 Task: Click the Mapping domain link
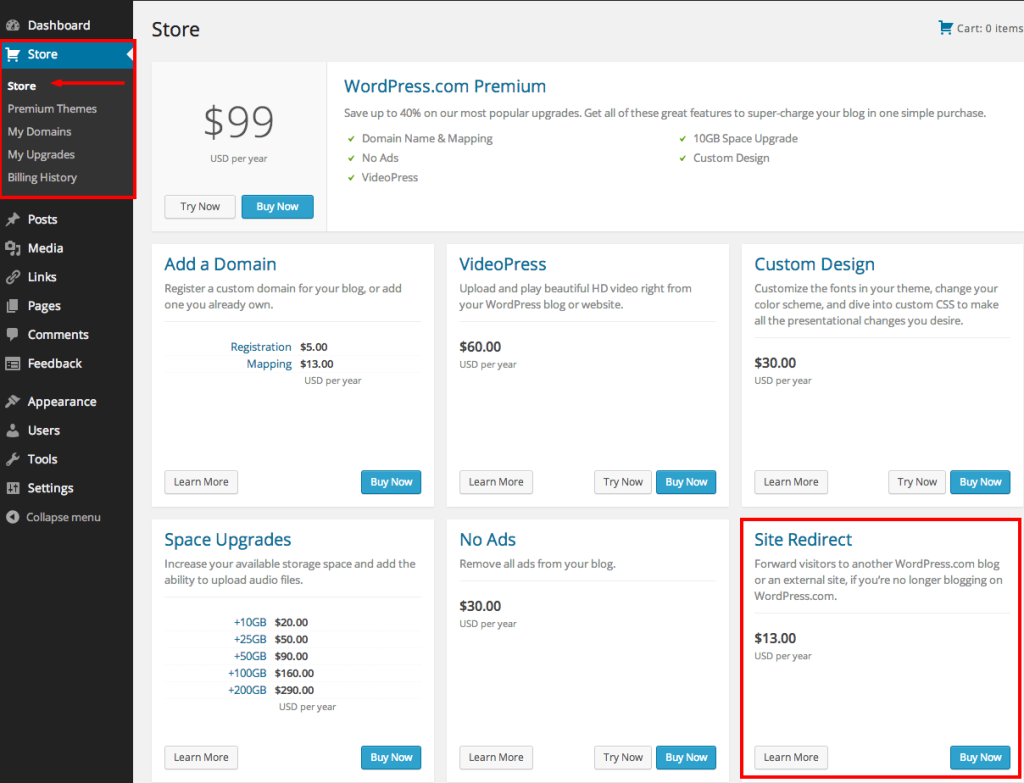coord(269,364)
